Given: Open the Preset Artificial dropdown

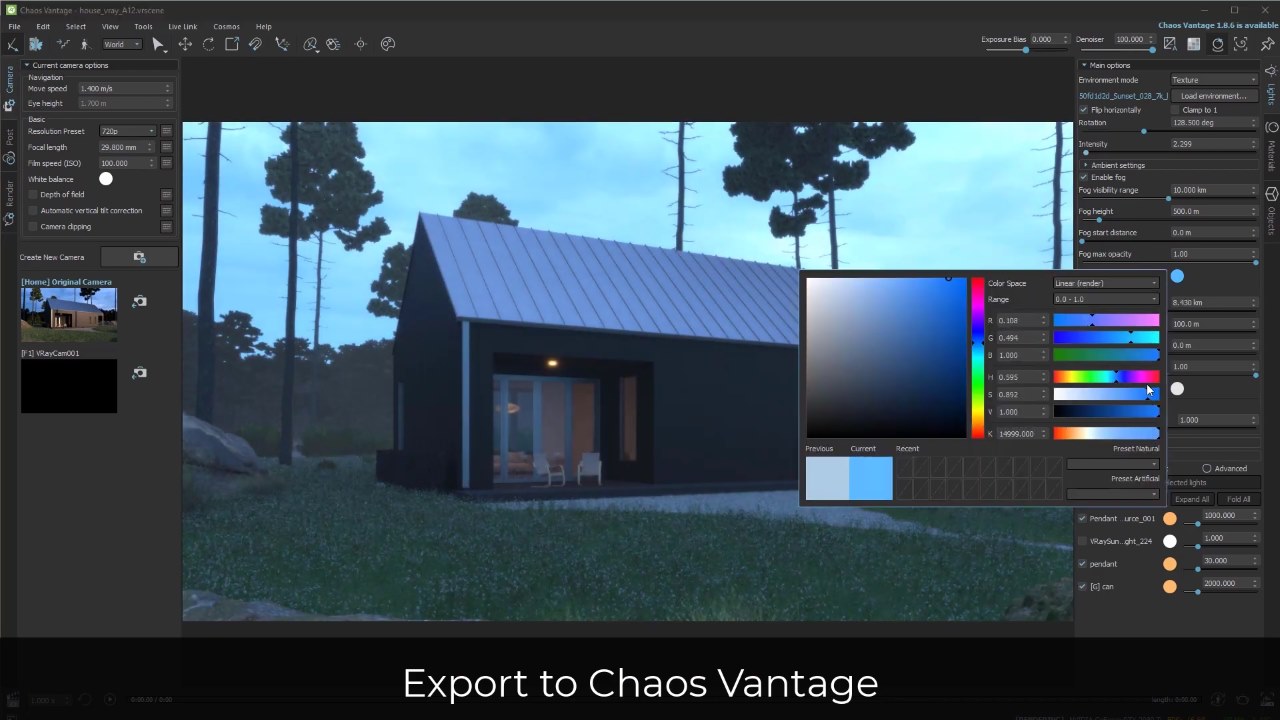Looking at the screenshot, I should point(1113,494).
